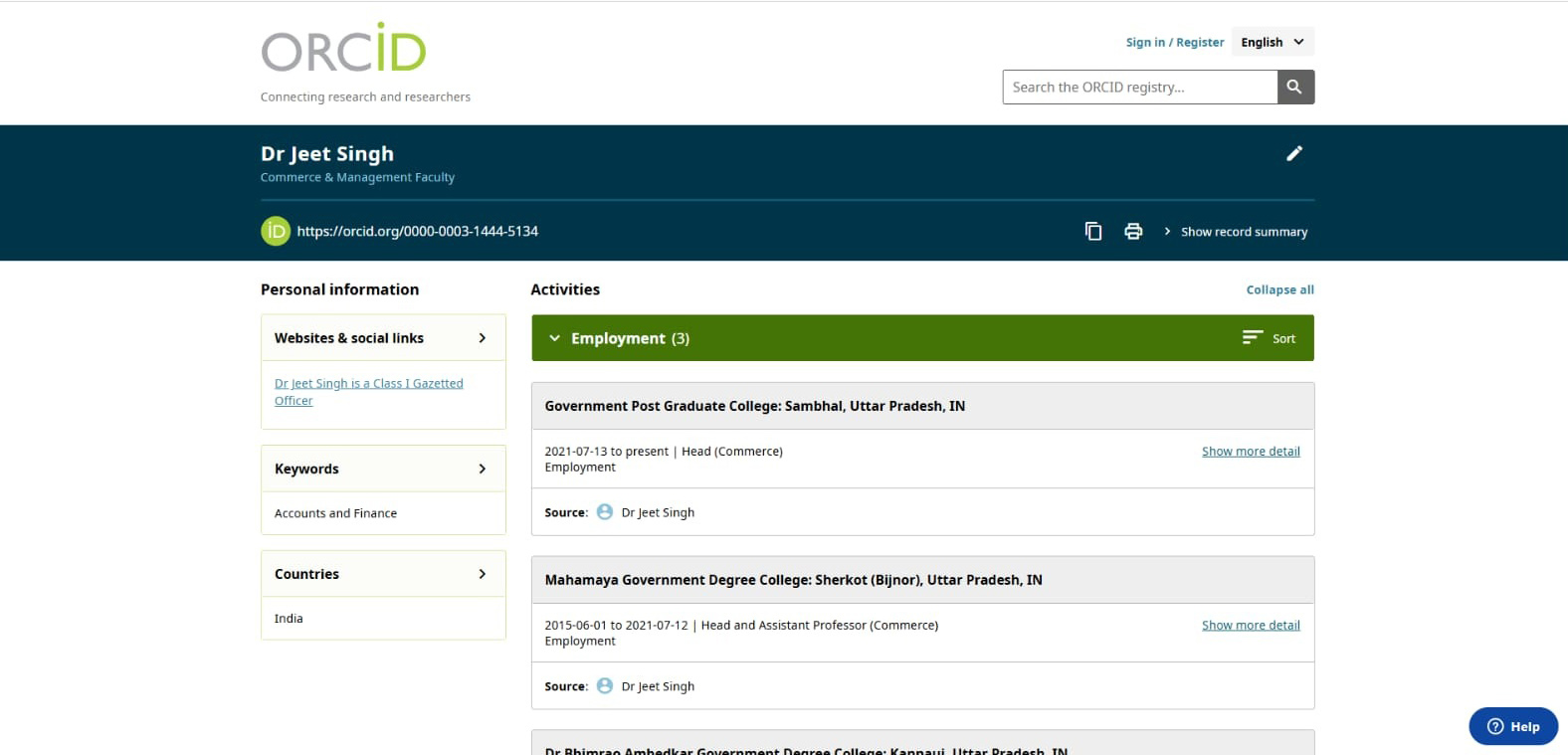Copy the ORCID iD to clipboard
This screenshot has height=755, width=1568.
1092,232
